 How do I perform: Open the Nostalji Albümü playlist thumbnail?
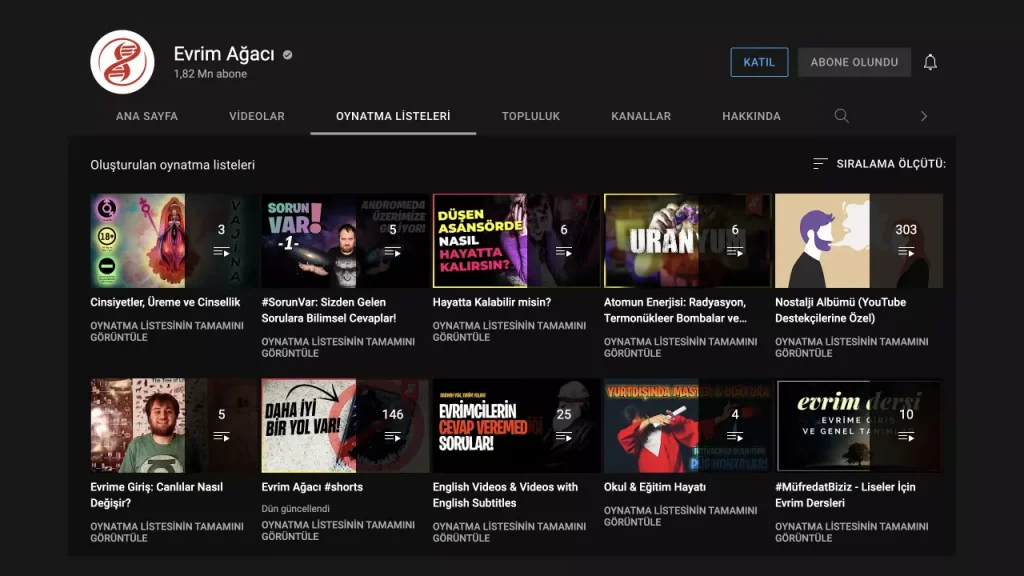[859, 240]
